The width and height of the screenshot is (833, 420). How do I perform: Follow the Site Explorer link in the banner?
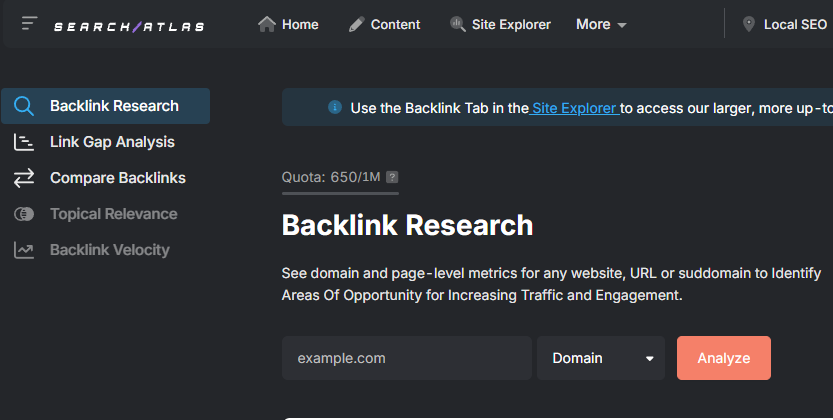574,108
